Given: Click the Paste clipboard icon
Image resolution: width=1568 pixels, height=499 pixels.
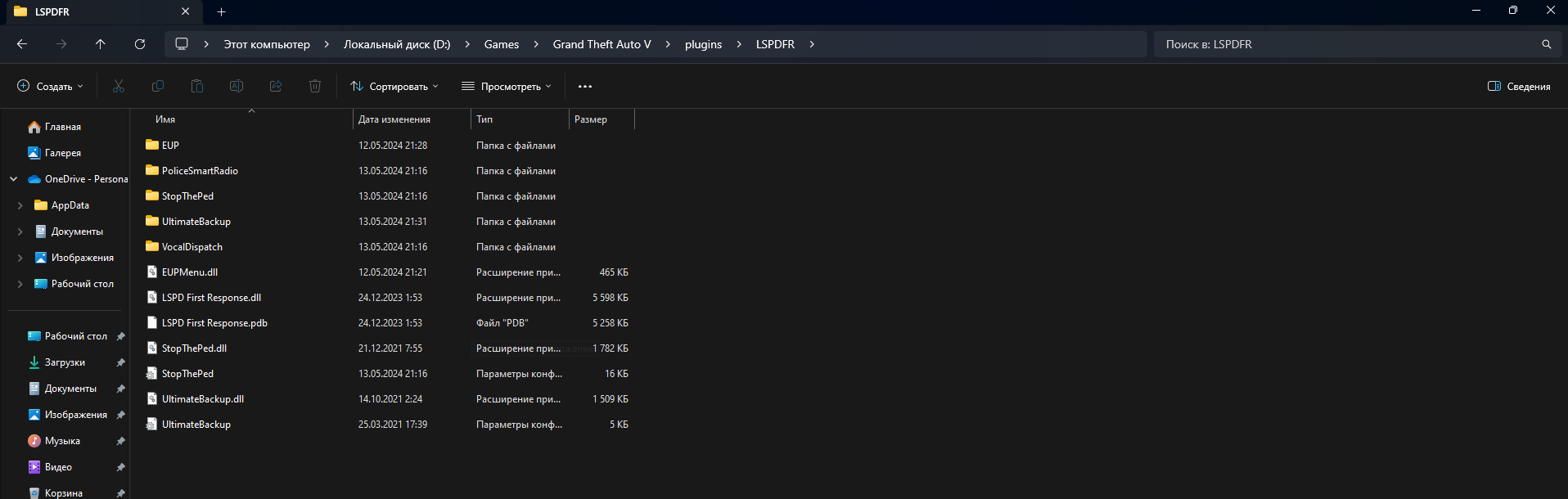Looking at the screenshot, I should (x=197, y=86).
